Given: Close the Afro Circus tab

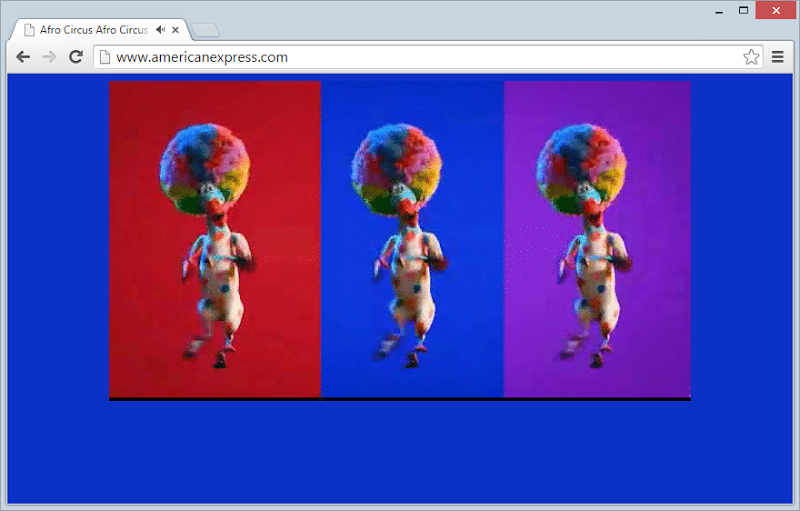Looking at the screenshot, I should pos(175,30).
